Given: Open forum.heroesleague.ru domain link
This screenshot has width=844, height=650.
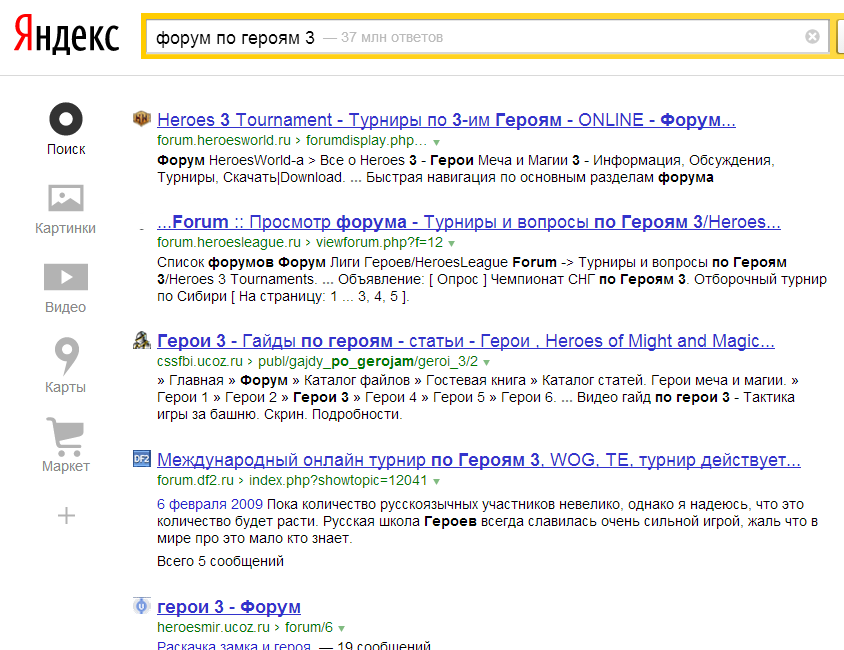Looking at the screenshot, I should tap(229, 243).
